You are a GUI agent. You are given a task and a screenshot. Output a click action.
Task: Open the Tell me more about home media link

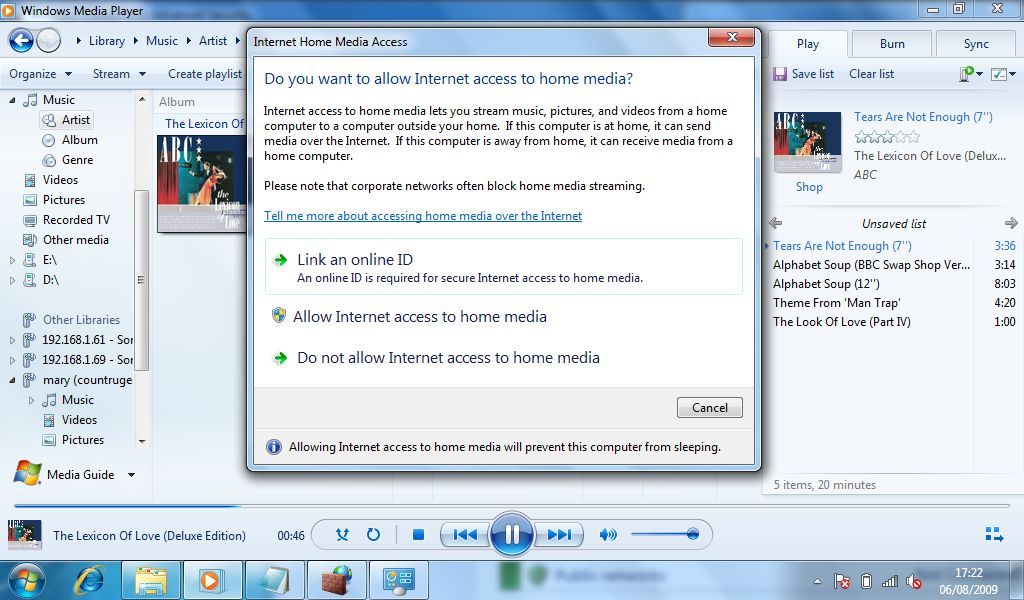coord(422,216)
